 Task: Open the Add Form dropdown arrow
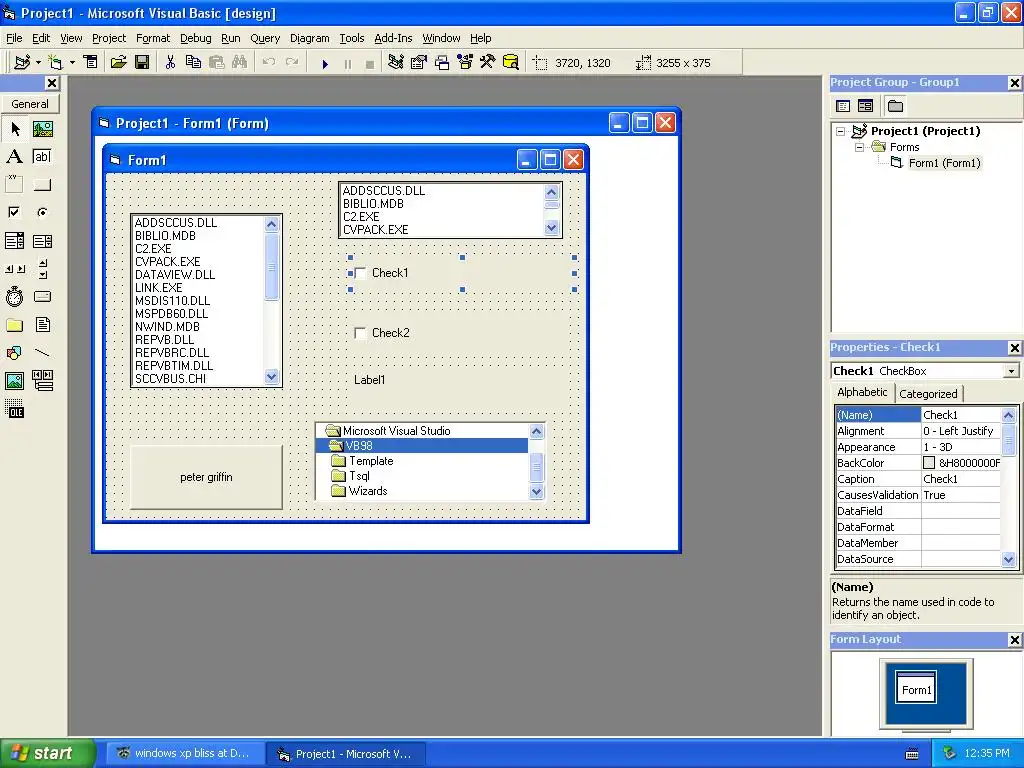click(x=72, y=63)
